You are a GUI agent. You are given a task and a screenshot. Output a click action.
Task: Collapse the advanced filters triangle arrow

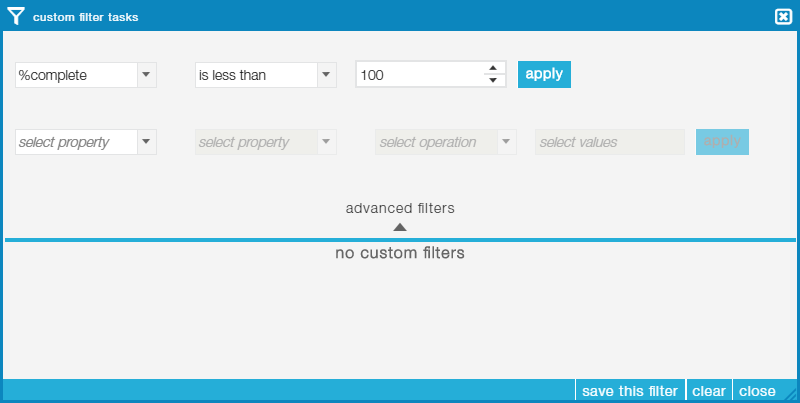(x=400, y=227)
